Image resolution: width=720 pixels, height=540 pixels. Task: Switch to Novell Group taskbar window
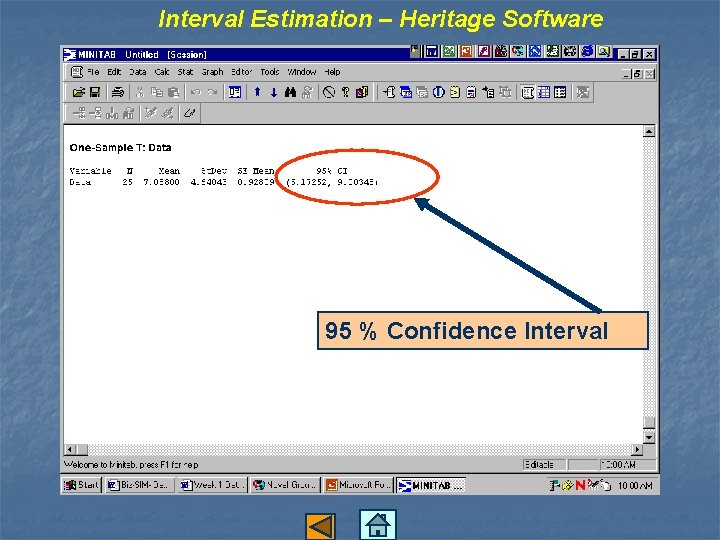coord(285,485)
